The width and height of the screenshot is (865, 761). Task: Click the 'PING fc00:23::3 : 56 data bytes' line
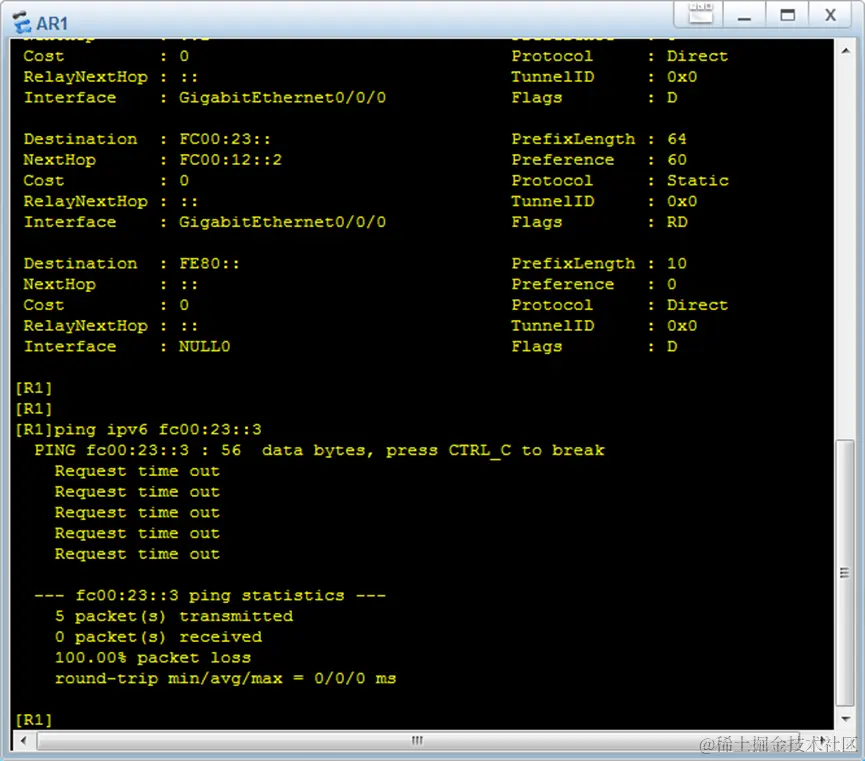(319, 450)
